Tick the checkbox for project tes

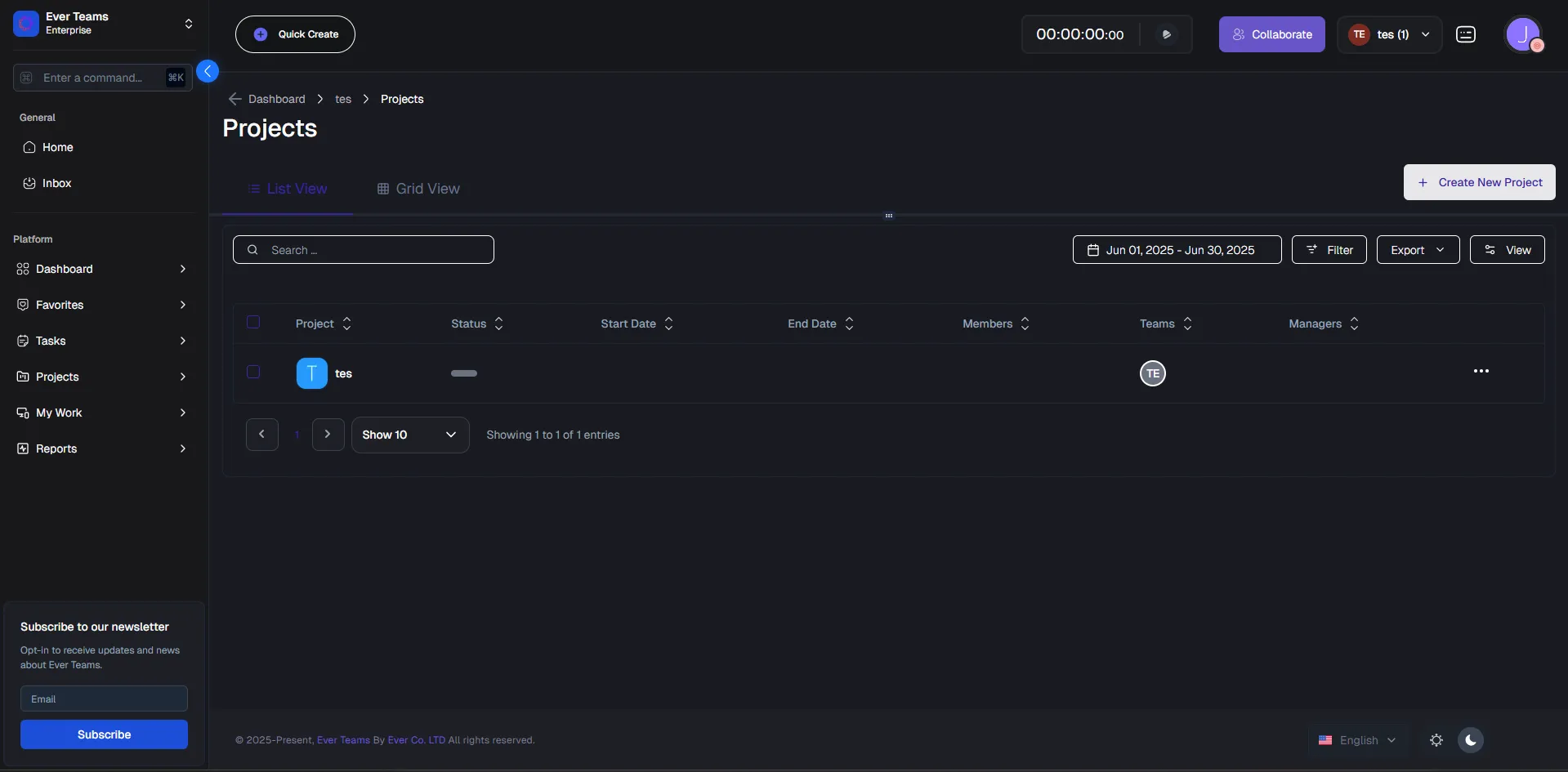(253, 372)
